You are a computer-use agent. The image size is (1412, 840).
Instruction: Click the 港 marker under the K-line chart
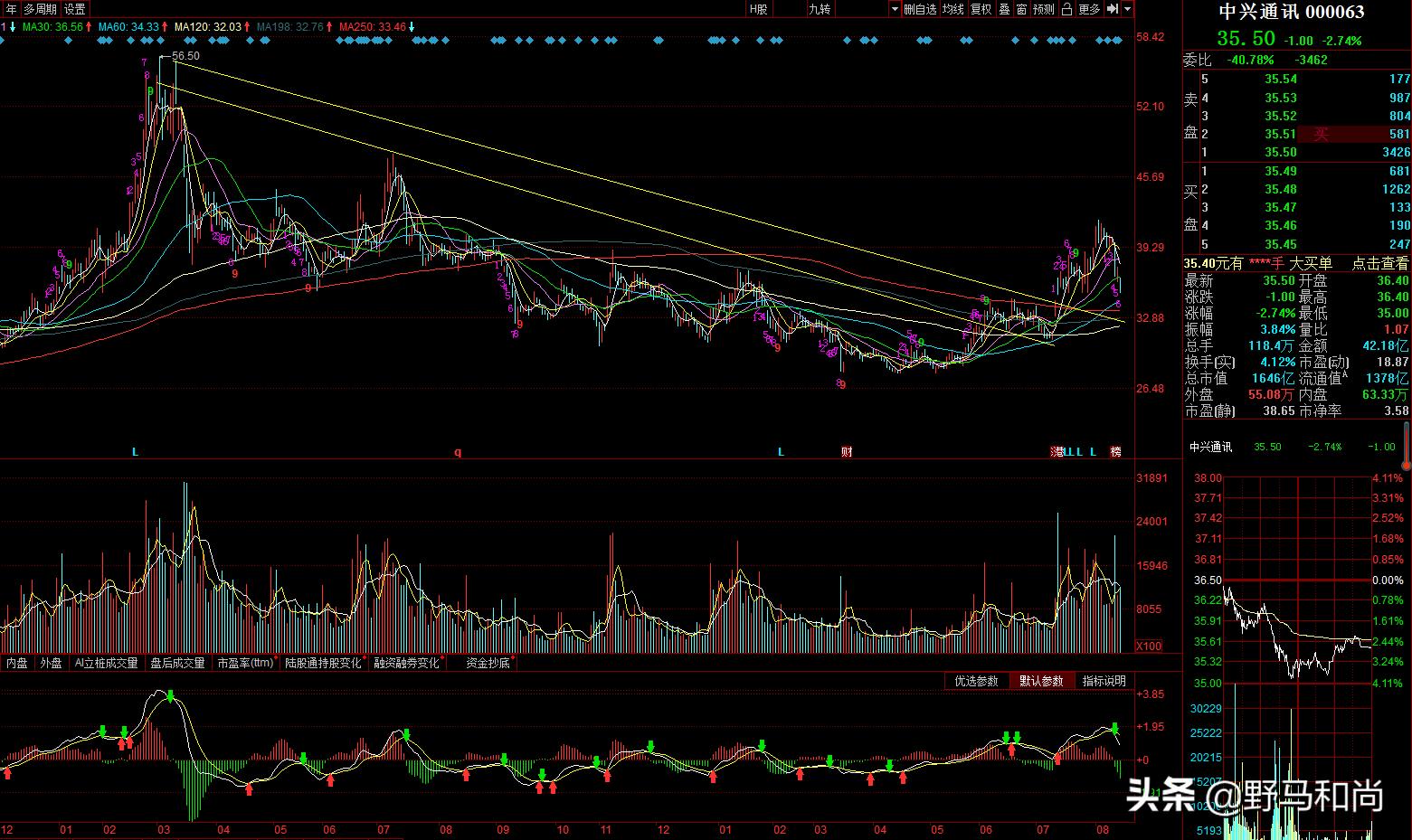(x=1057, y=452)
